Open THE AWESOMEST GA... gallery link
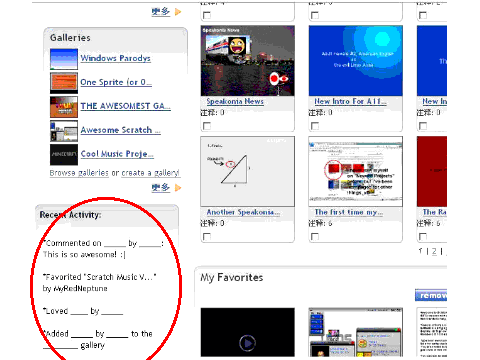Viewport: 480px width, 360px height. coord(125,106)
